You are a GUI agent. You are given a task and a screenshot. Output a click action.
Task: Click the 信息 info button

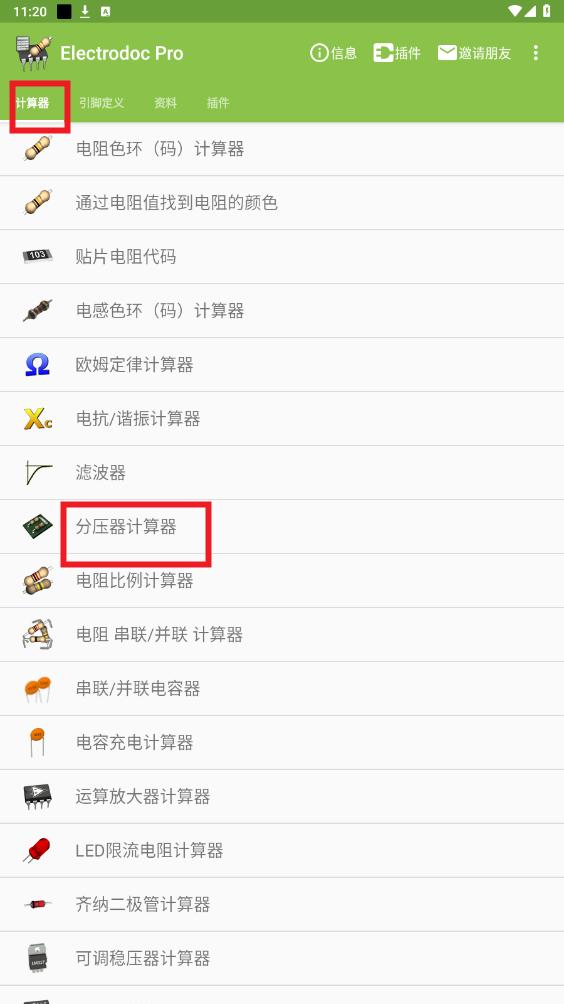[x=333, y=53]
